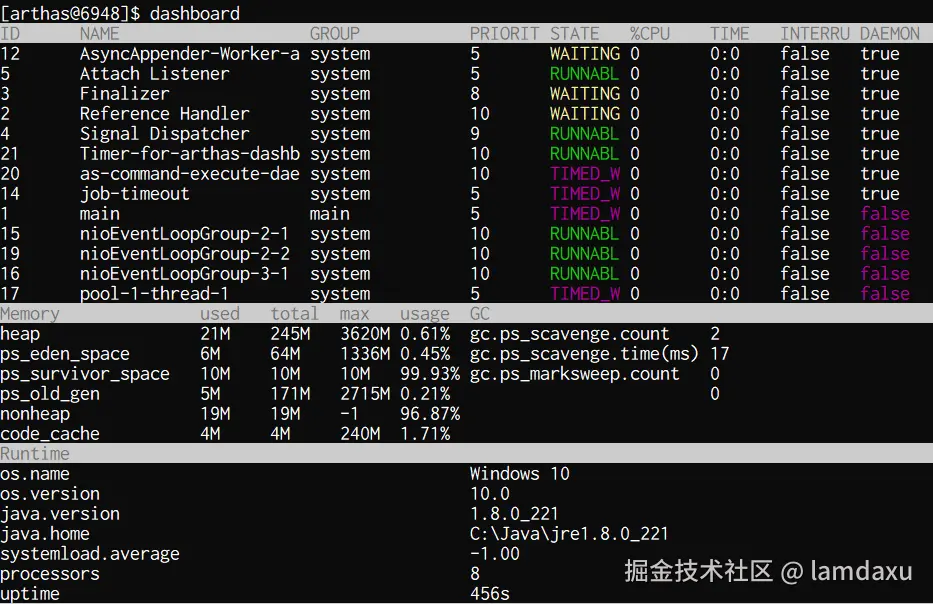The width and height of the screenshot is (933, 604).
Task: Select the NAME column header
Action: pos(99,33)
